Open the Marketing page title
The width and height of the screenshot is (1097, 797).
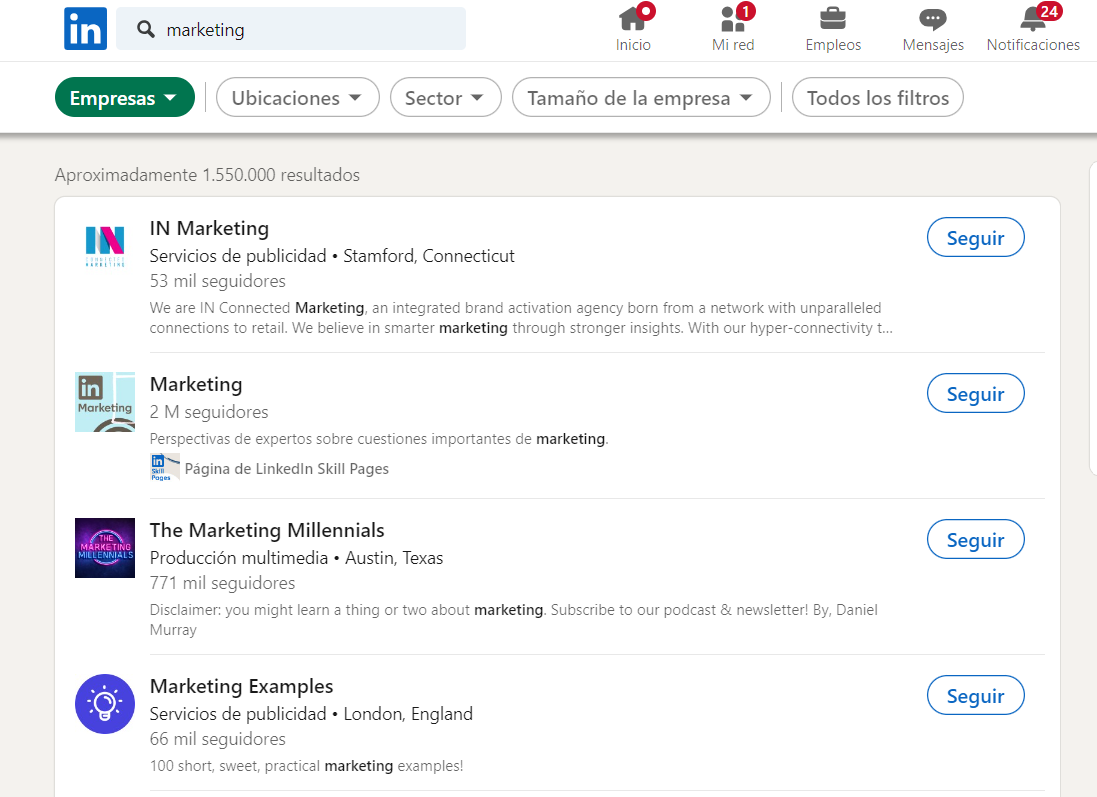[196, 384]
